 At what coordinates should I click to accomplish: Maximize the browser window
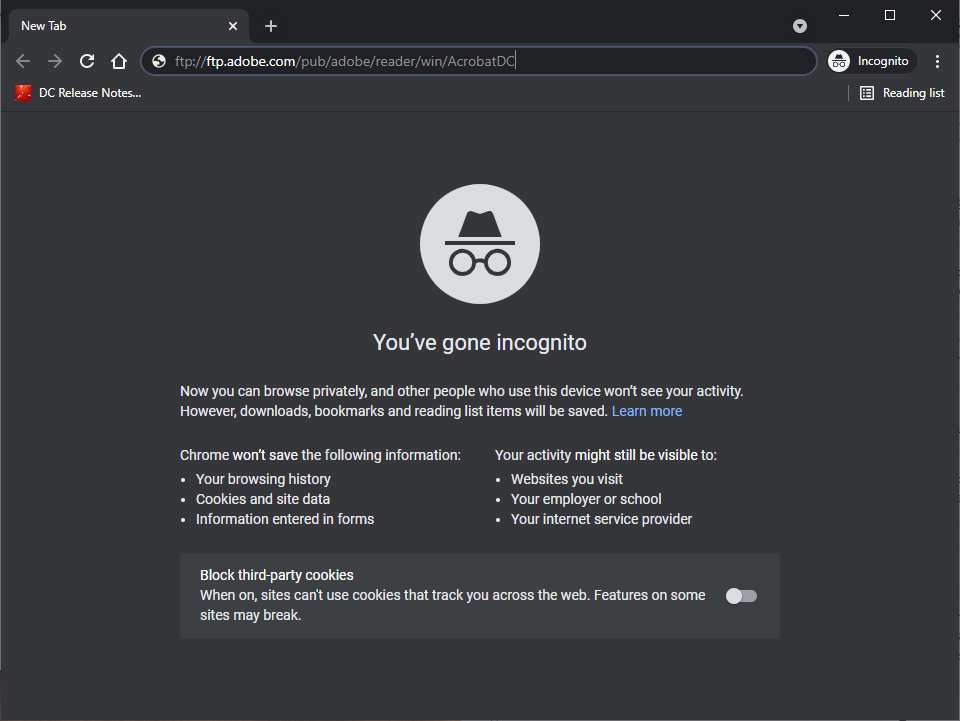(x=890, y=15)
